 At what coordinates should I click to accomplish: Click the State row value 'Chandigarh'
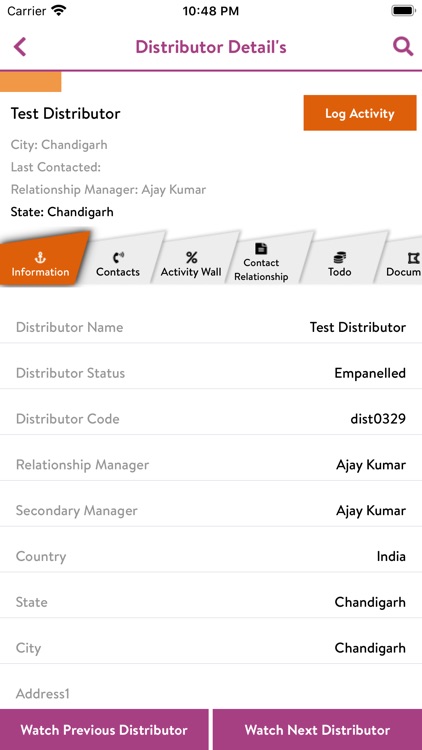click(370, 602)
